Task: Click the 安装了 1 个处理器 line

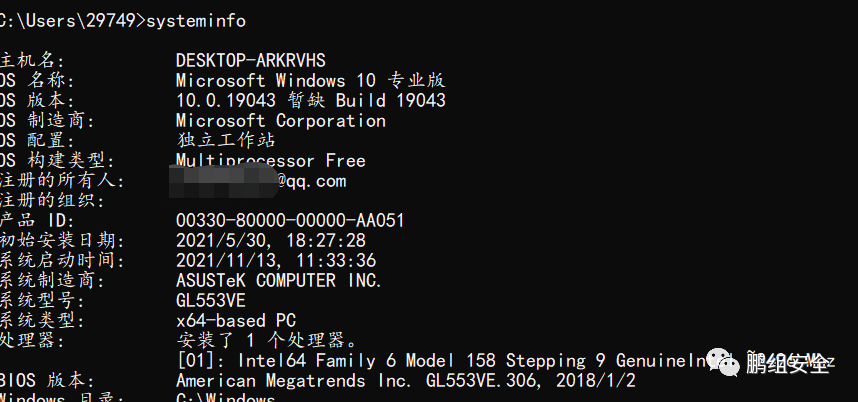Action: tap(267, 340)
